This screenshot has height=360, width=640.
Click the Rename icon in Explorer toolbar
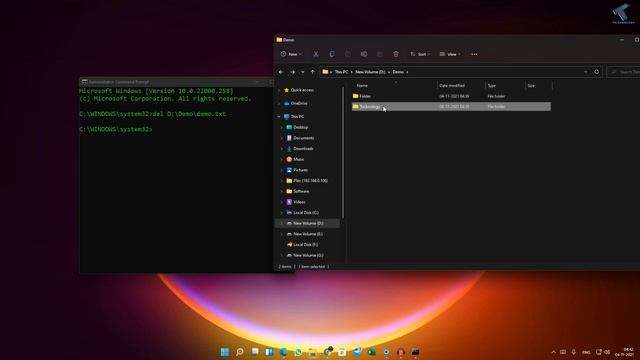(364, 54)
